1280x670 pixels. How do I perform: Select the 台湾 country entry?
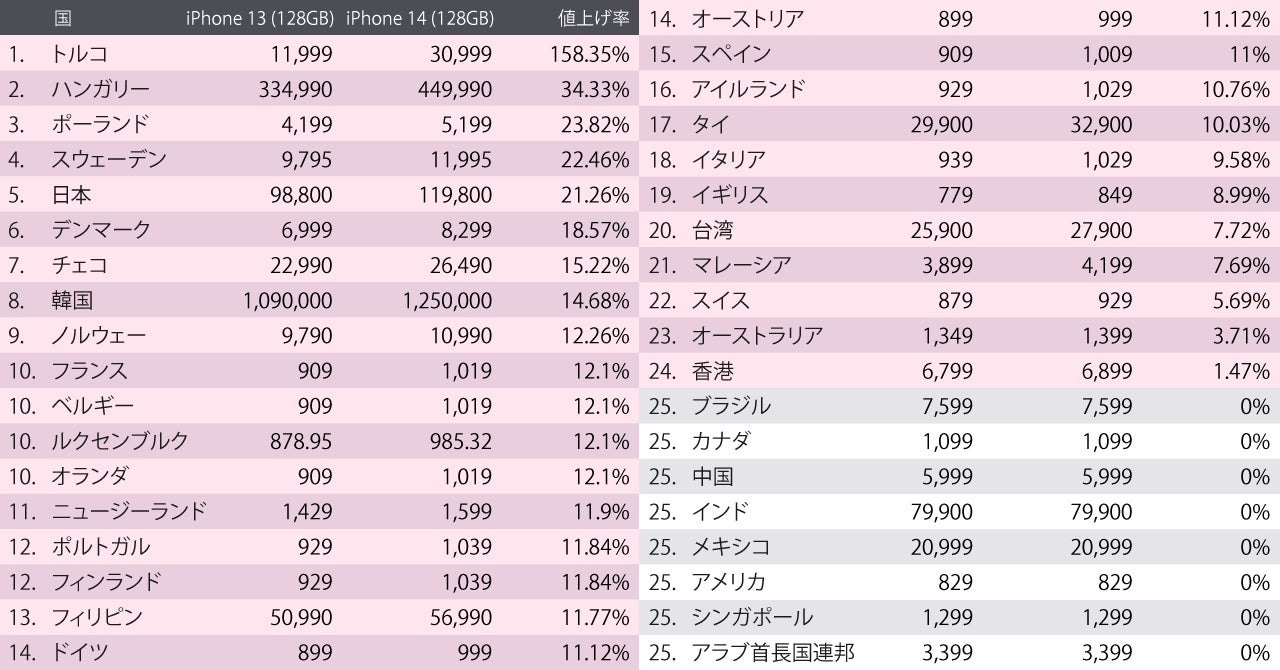[712, 230]
